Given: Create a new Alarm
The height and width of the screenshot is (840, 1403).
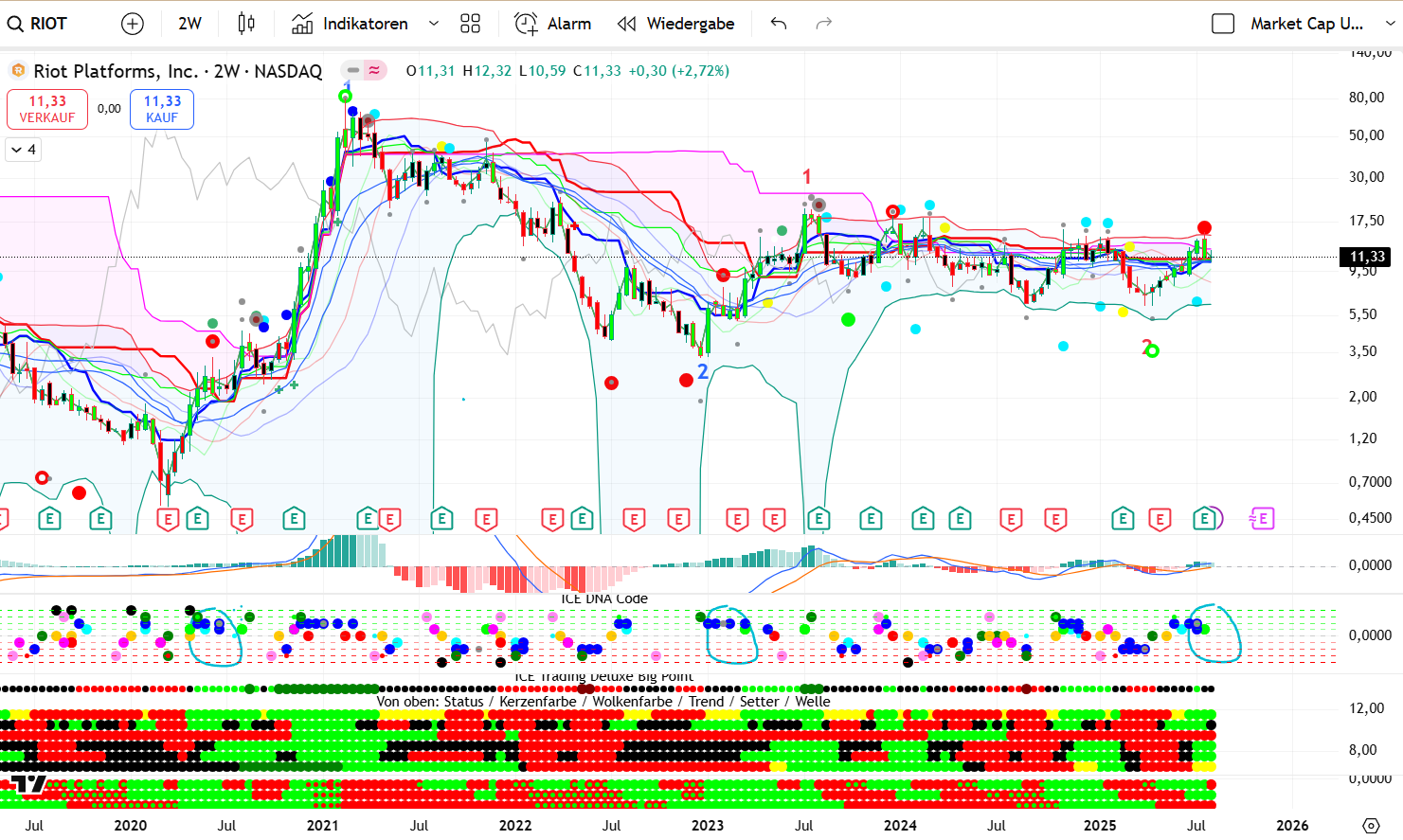Looking at the screenshot, I should pos(553,24).
